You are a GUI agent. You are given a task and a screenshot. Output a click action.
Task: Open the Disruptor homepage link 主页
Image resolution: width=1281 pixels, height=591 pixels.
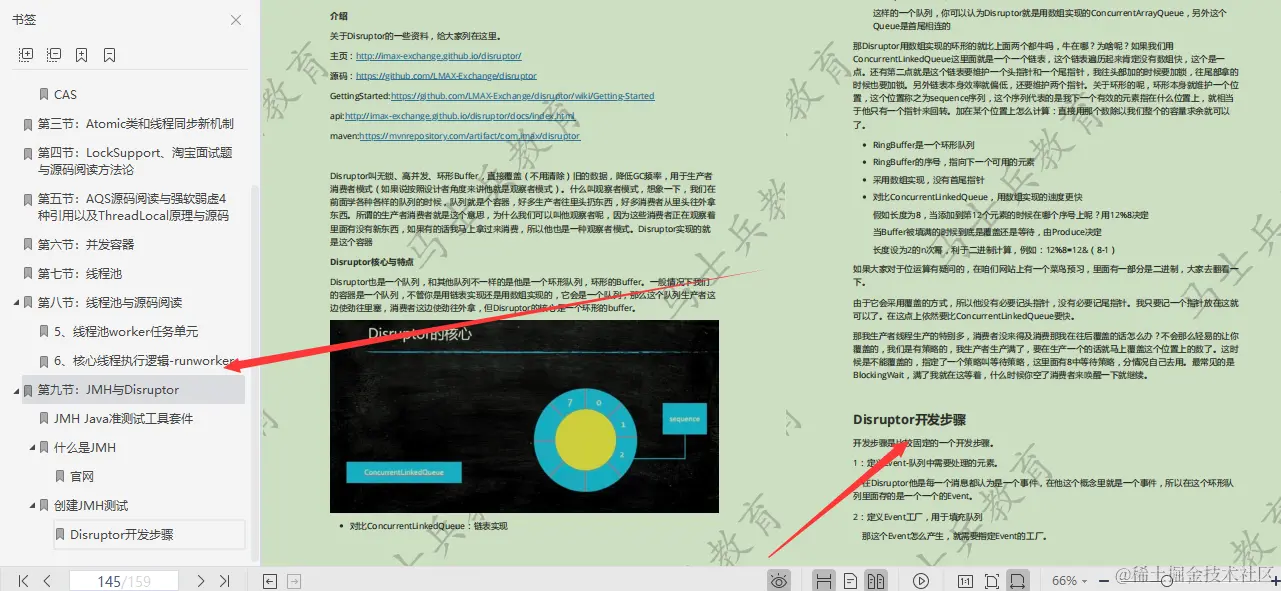438,57
